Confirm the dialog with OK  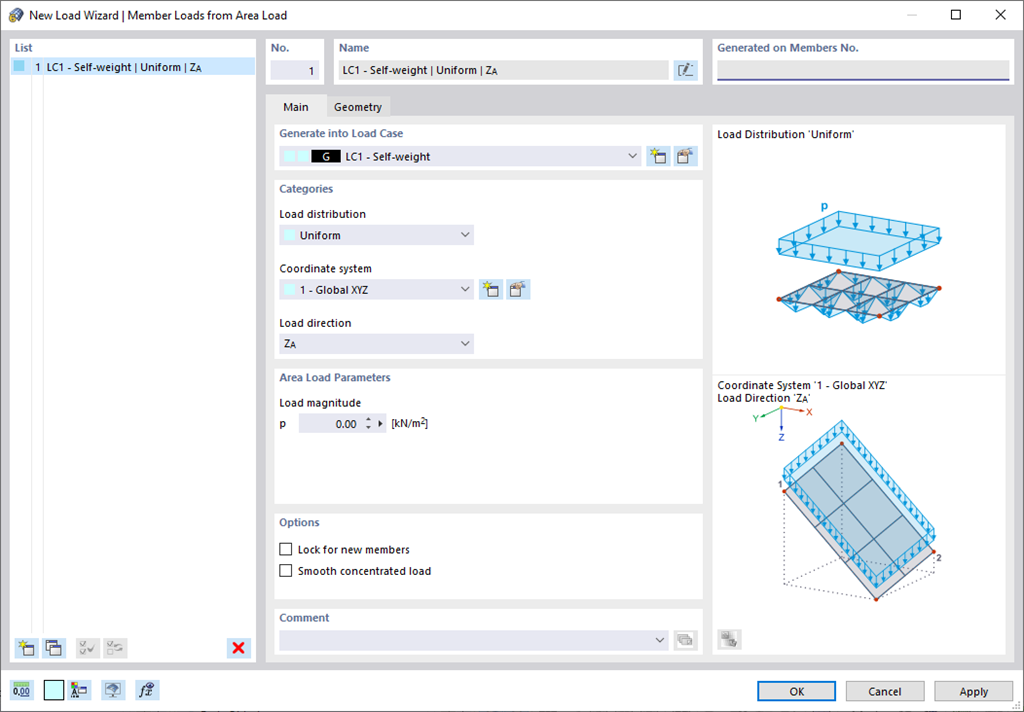(x=795, y=690)
